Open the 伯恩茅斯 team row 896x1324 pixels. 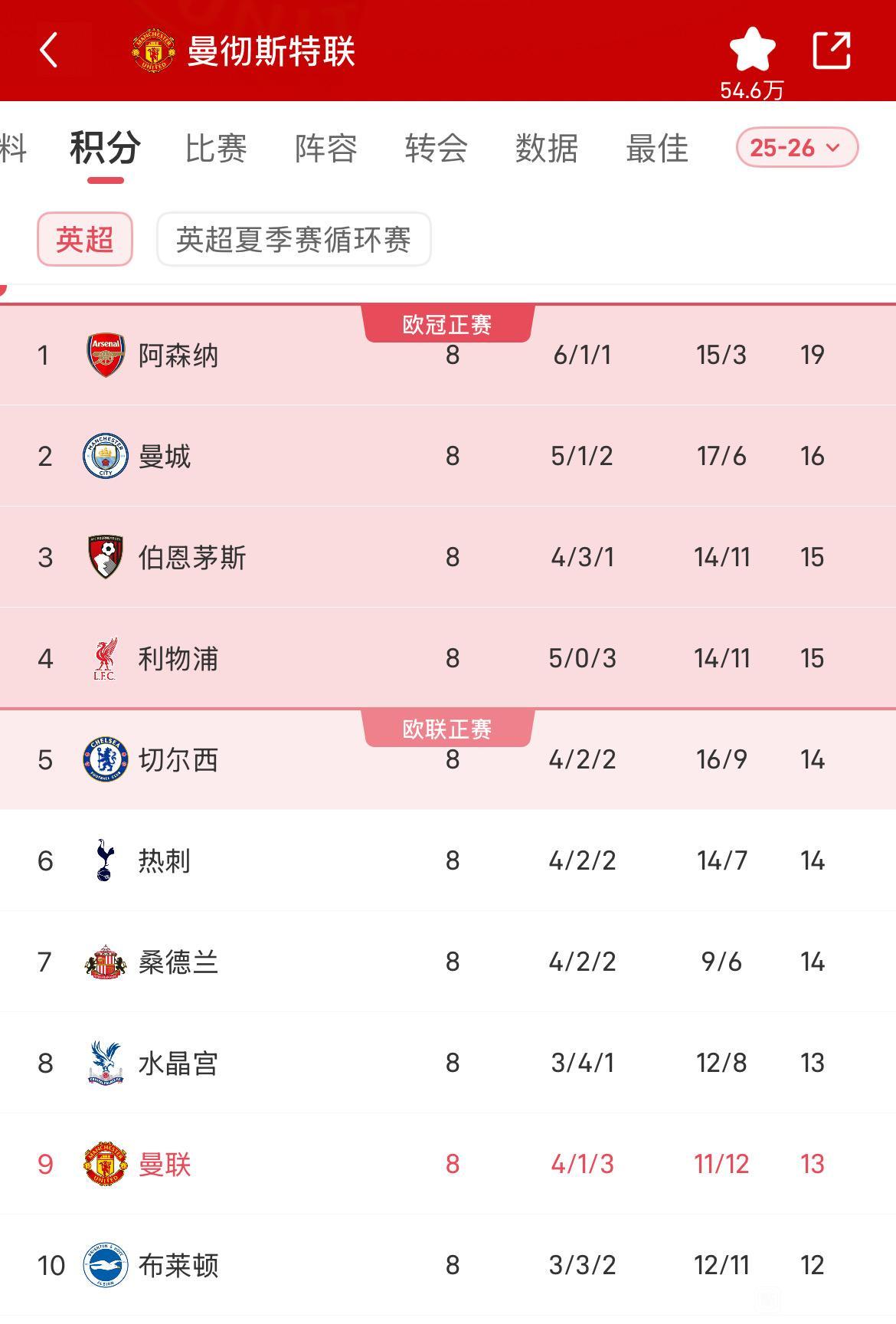(448, 557)
